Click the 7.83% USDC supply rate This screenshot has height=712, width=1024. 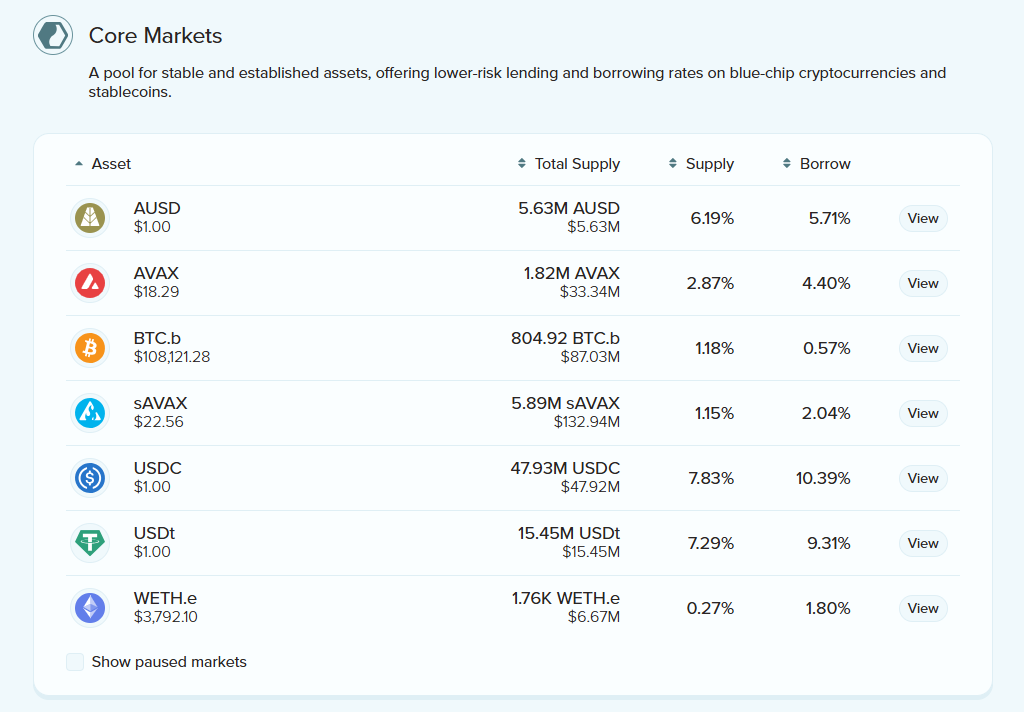click(711, 478)
